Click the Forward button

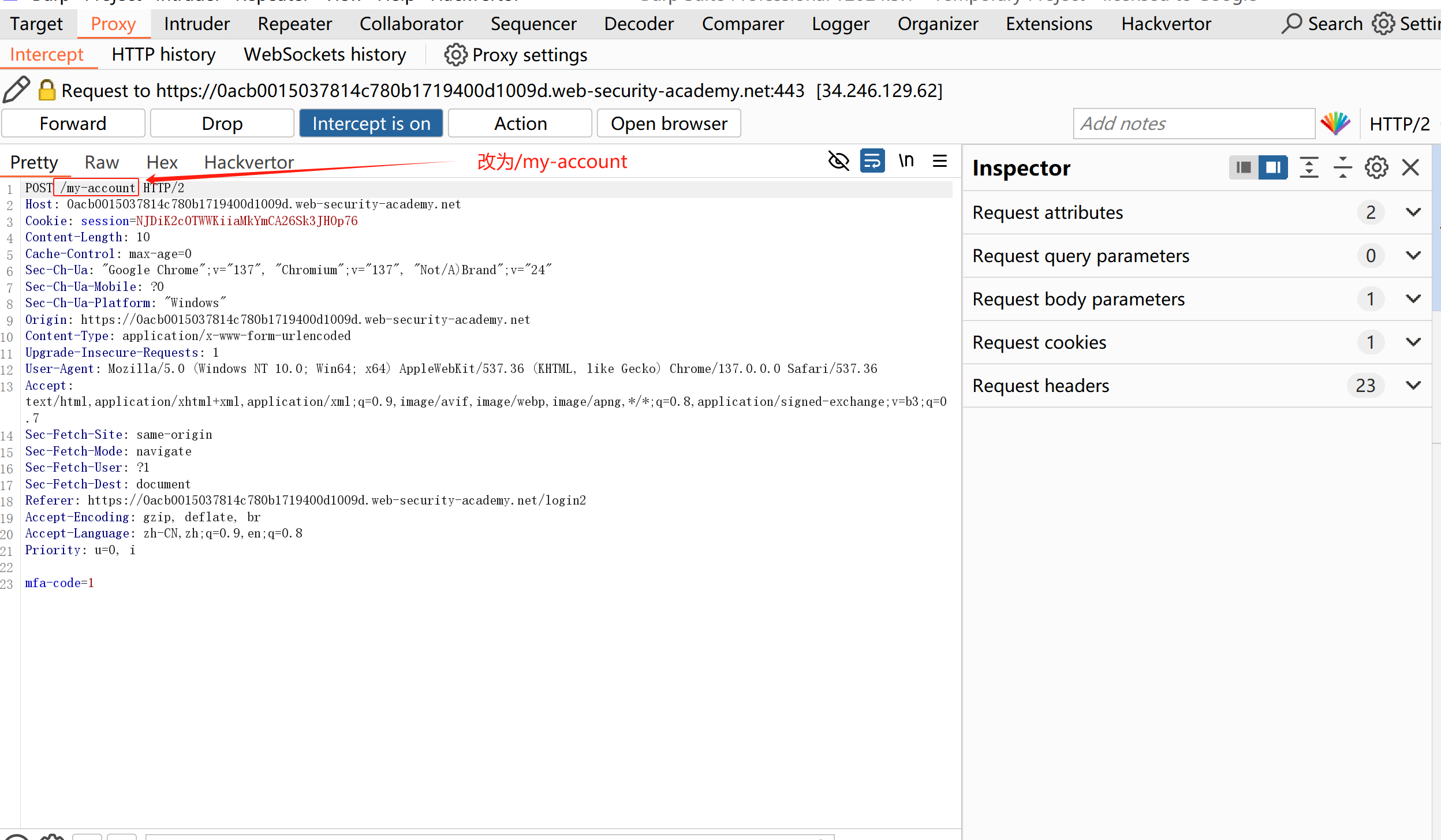73,124
